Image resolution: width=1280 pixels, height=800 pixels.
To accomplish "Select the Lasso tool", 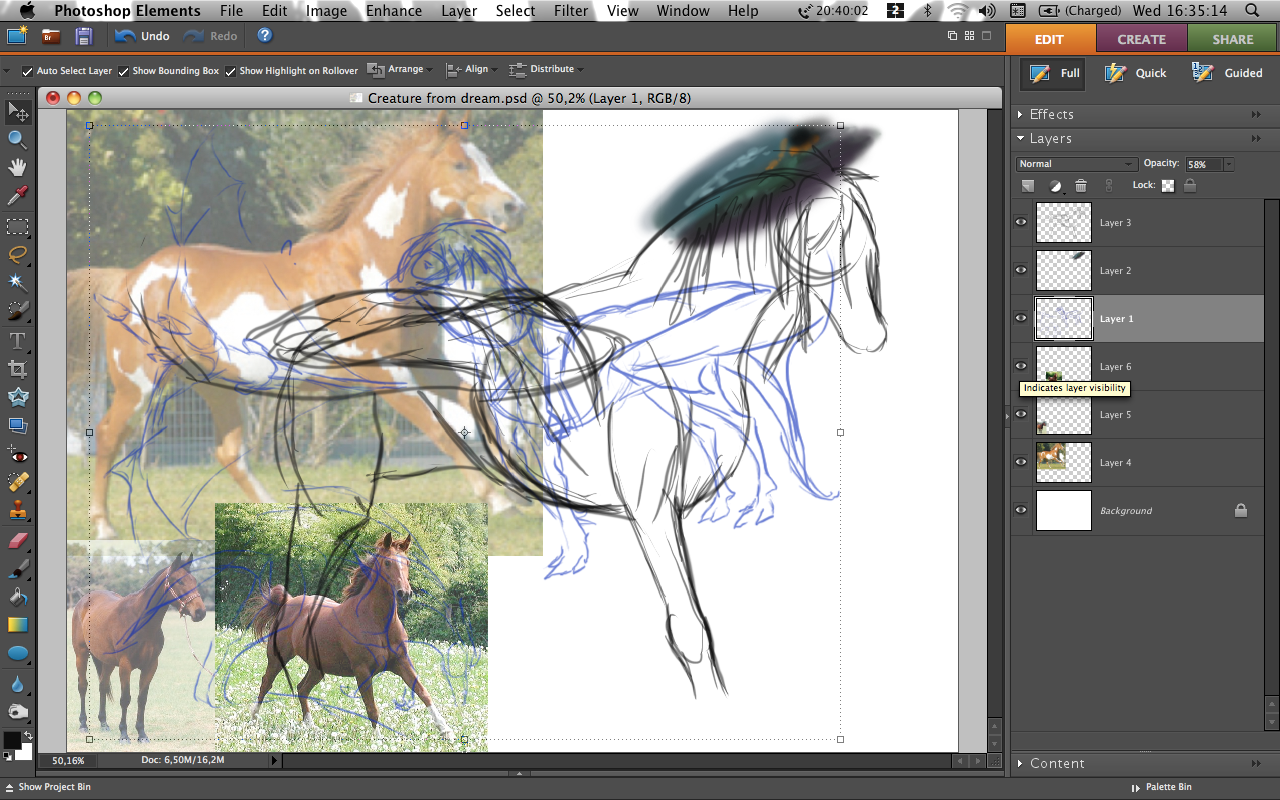I will click(x=17, y=254).
